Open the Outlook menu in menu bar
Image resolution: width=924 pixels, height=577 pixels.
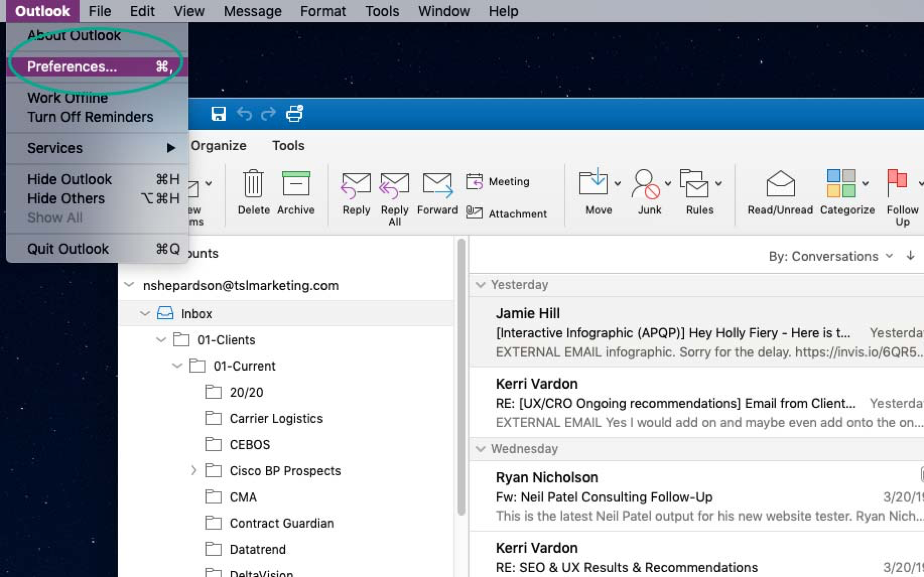pyautogui.click(x=42, y=11)
